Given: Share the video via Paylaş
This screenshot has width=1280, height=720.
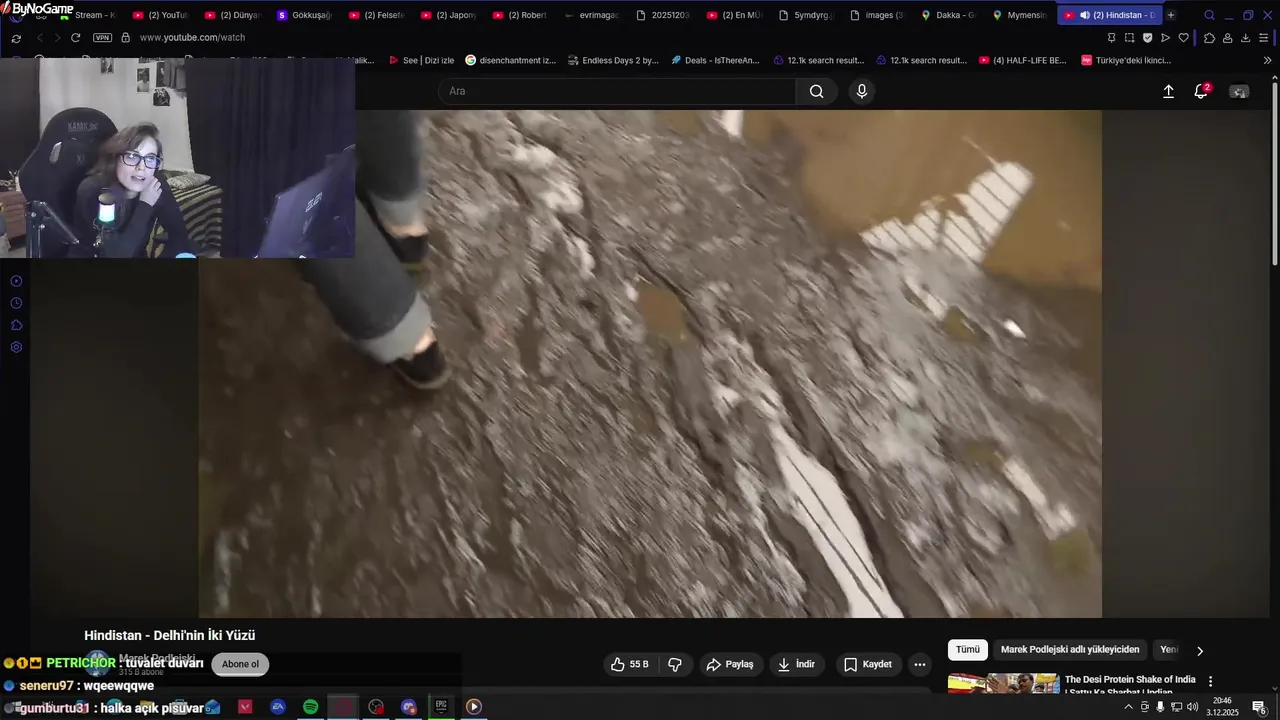Looking at the screenshot, I should click(730, 664).
